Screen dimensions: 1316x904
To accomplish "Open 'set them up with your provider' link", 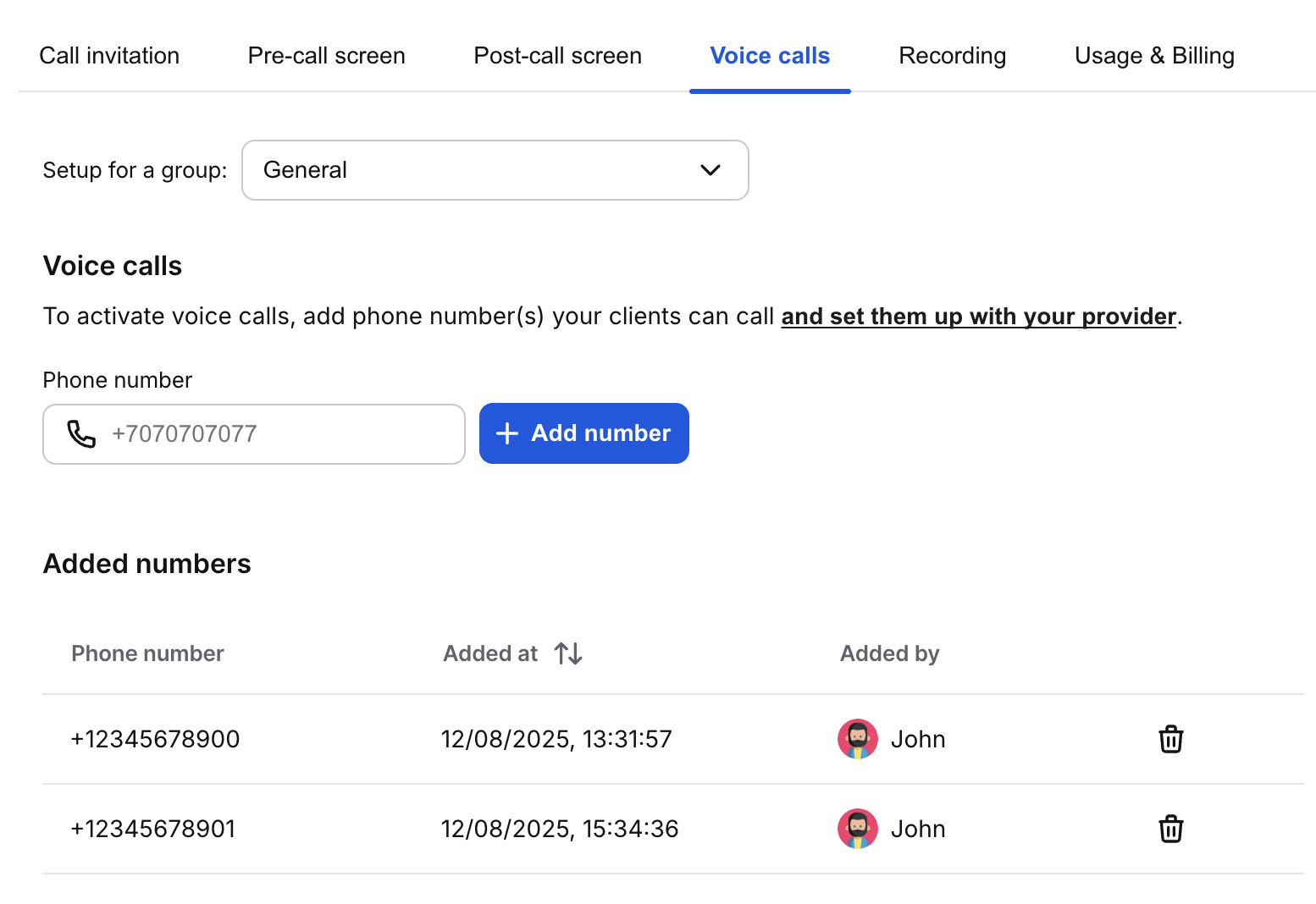I will (x=979, y=317).
